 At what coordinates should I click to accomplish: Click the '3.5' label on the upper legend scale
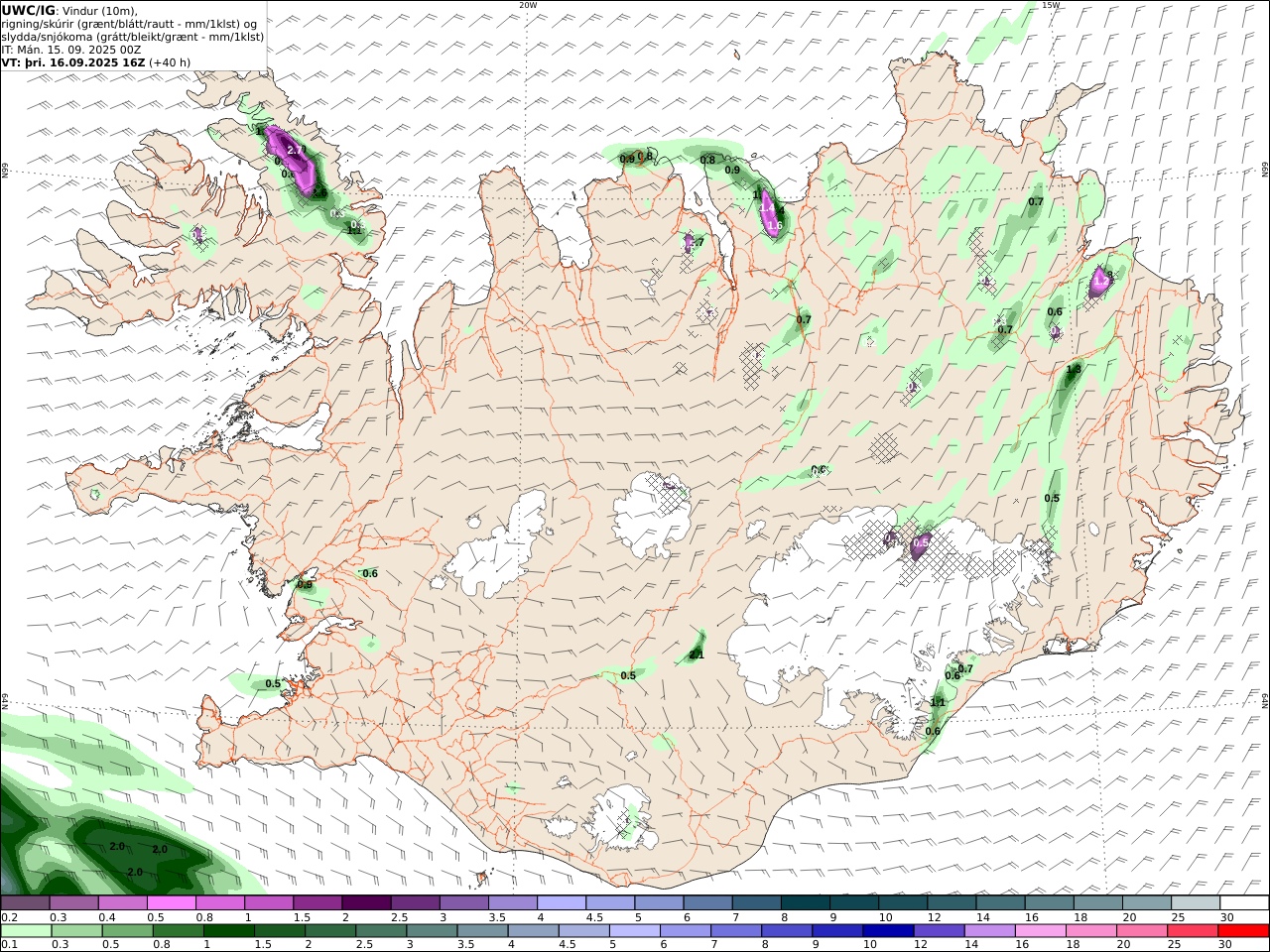click(x=496, y=918)
